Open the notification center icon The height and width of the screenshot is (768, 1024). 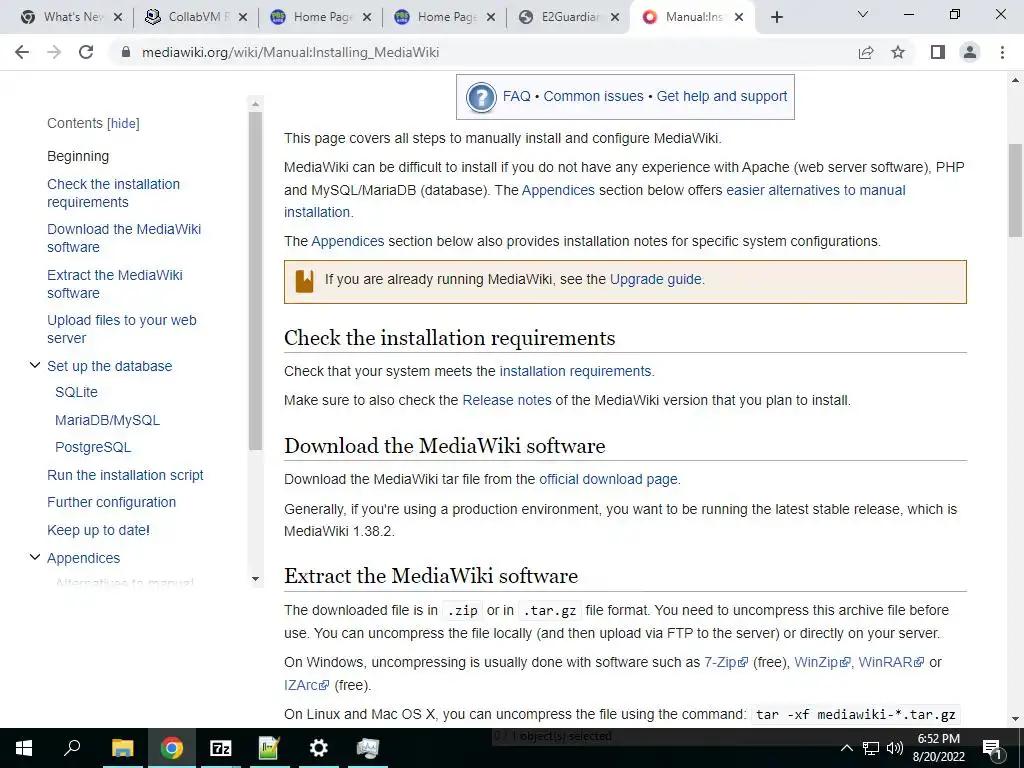[x=991, y=749]
